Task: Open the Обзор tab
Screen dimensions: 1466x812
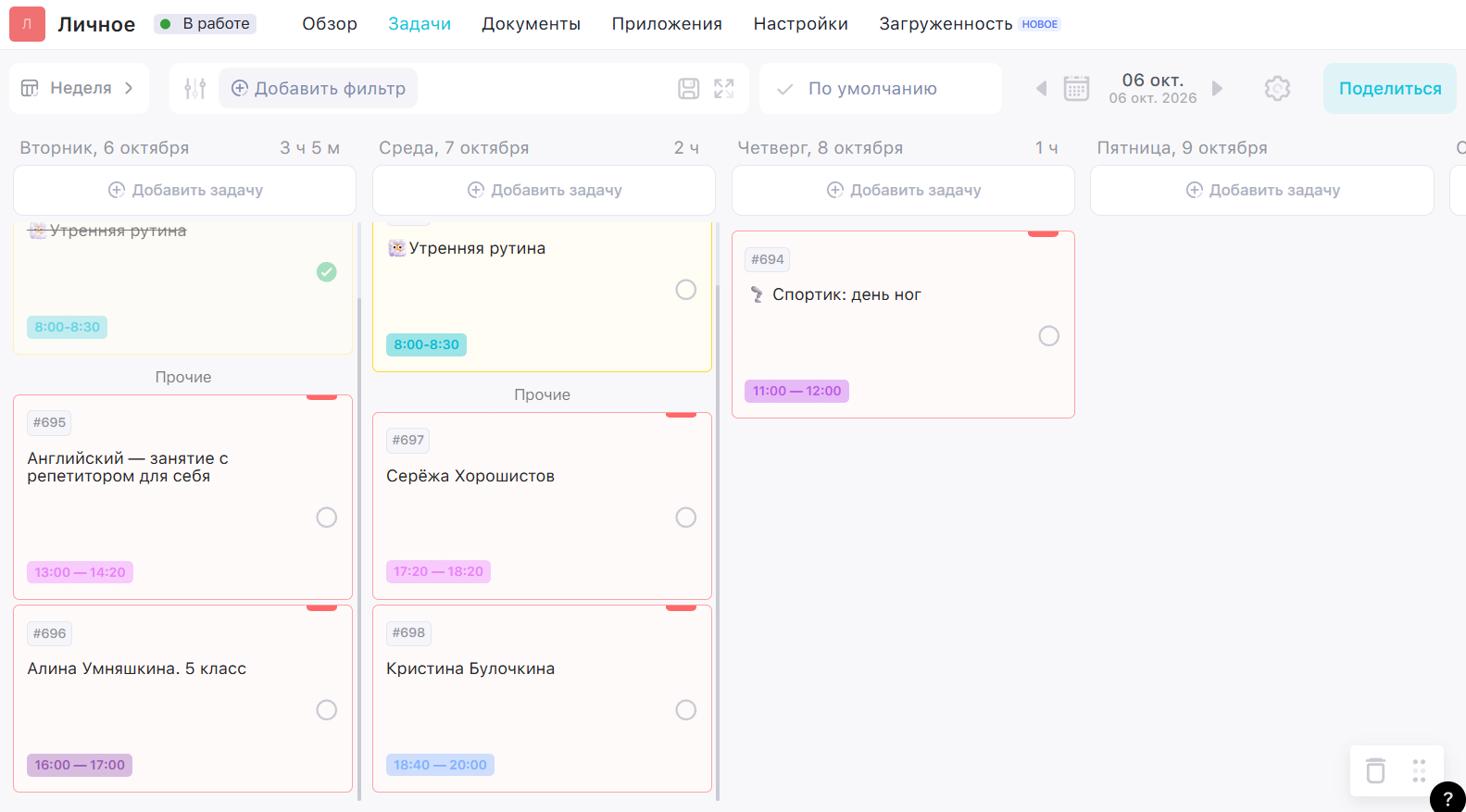Action: coord(330,24)
